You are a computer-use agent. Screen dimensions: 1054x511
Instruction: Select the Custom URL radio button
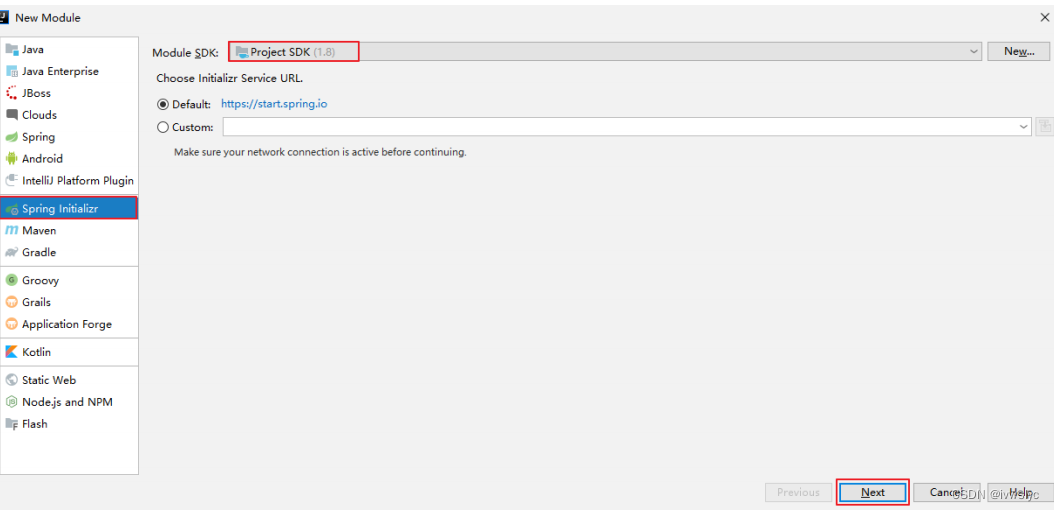click(163, 126)
